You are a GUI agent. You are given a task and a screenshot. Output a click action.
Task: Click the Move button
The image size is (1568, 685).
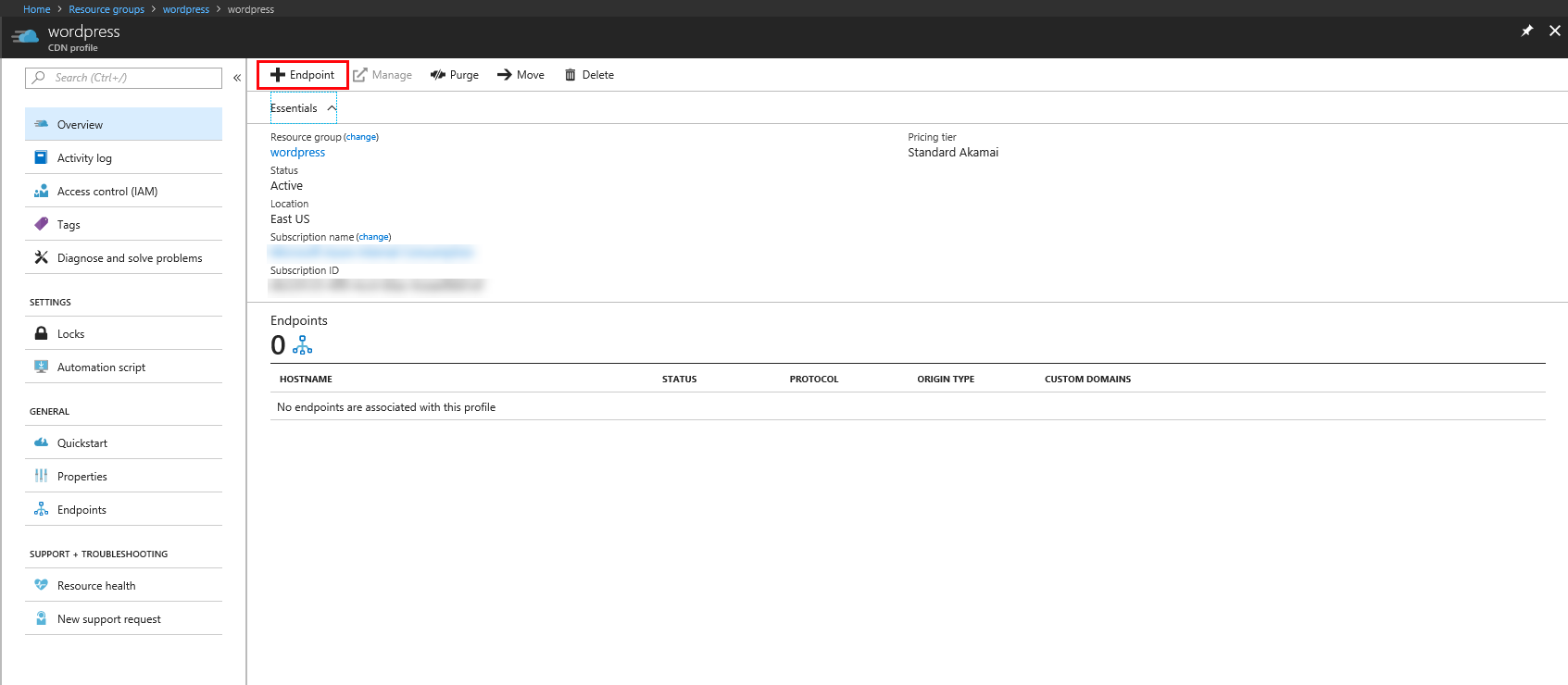coord(521,75)
